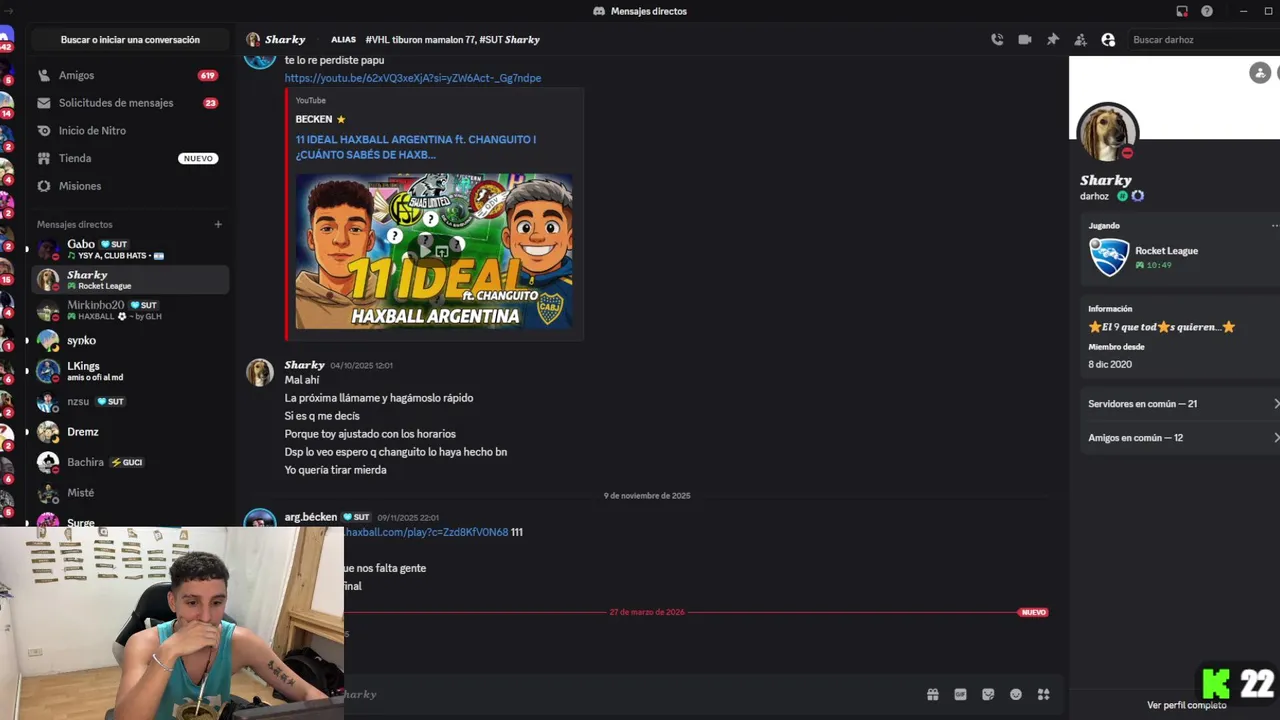Open the inbox icon in title bar

1182,11
